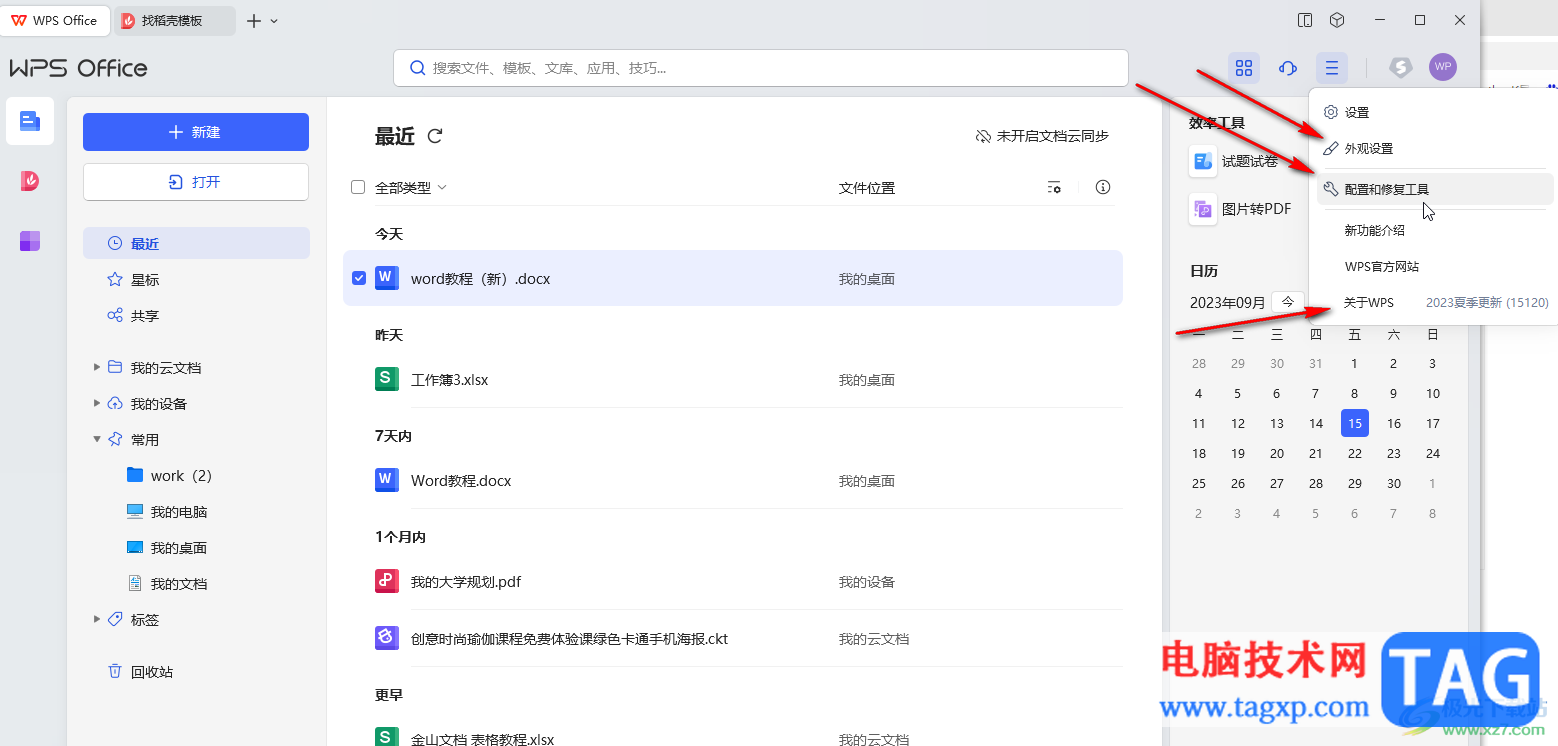Click the 新建 button
The image size is (1558, 746).
click(x=196, y=132)
